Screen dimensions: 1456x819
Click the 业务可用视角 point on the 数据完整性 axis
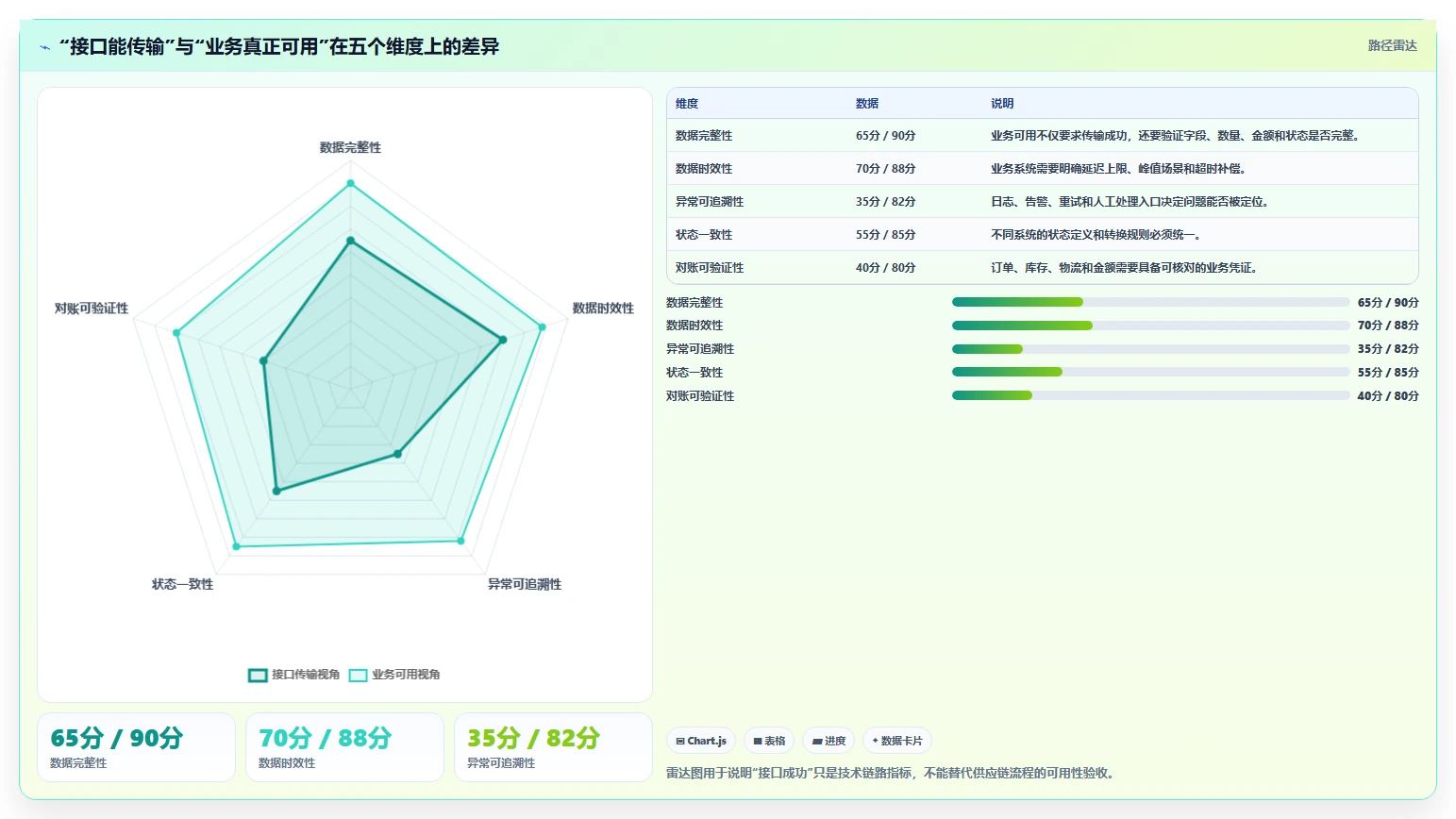[x=350, y=183]
